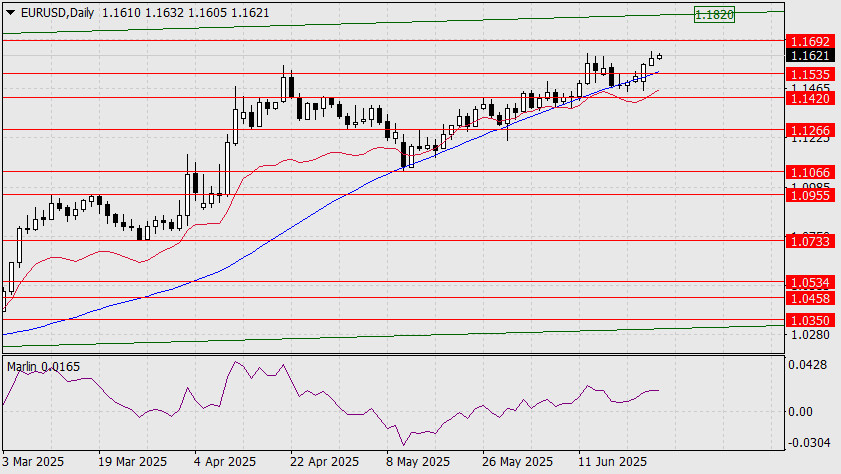Image resolution: width=841 pixels, height=474 pixels.
Task: Click the 8 May 2025 date marker
Action: (x=418, y=462)
